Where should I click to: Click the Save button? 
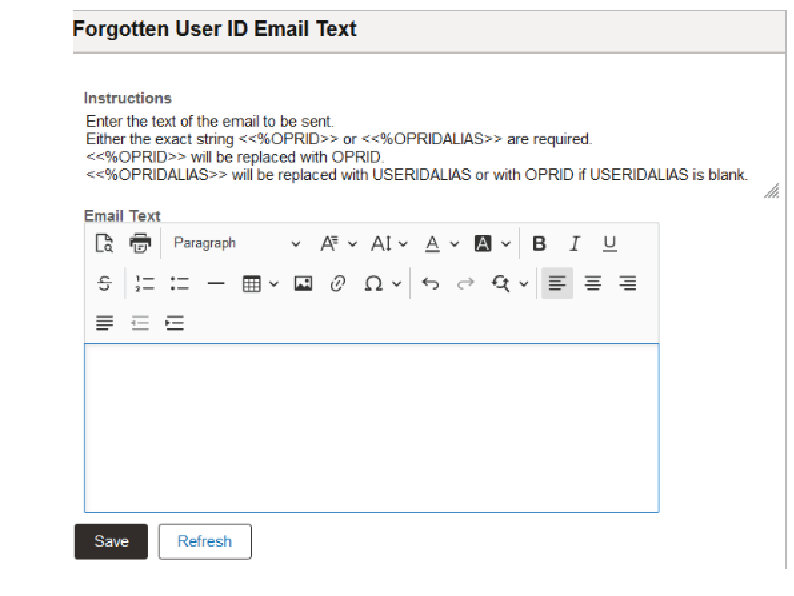(x=111, y=541)
